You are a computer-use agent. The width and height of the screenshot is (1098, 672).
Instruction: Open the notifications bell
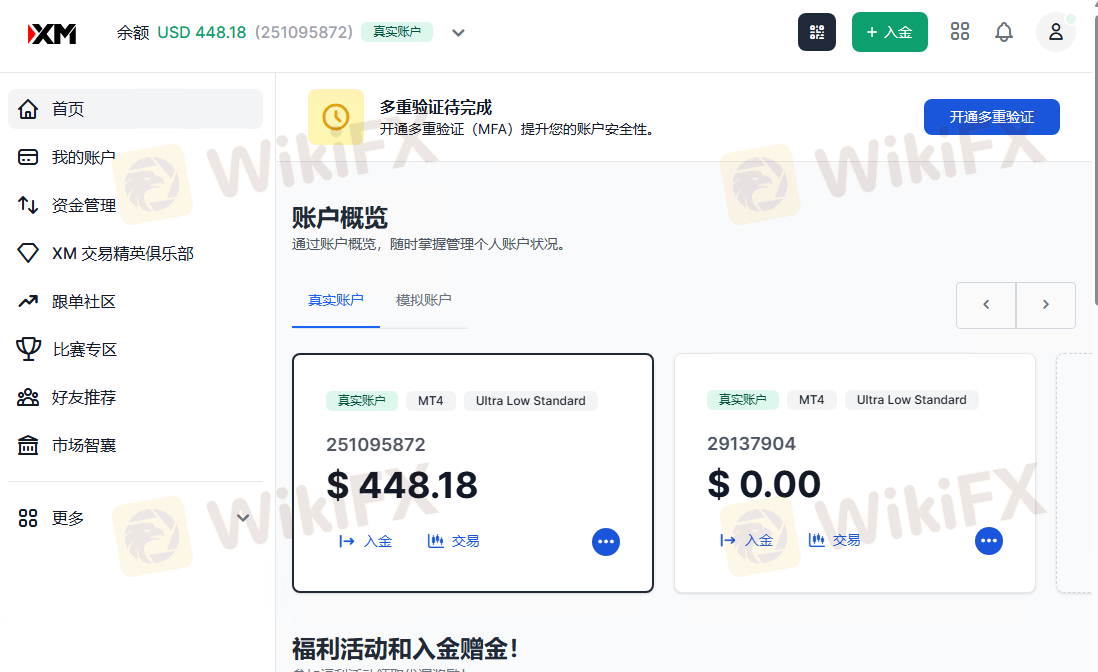pos(1004,32)
